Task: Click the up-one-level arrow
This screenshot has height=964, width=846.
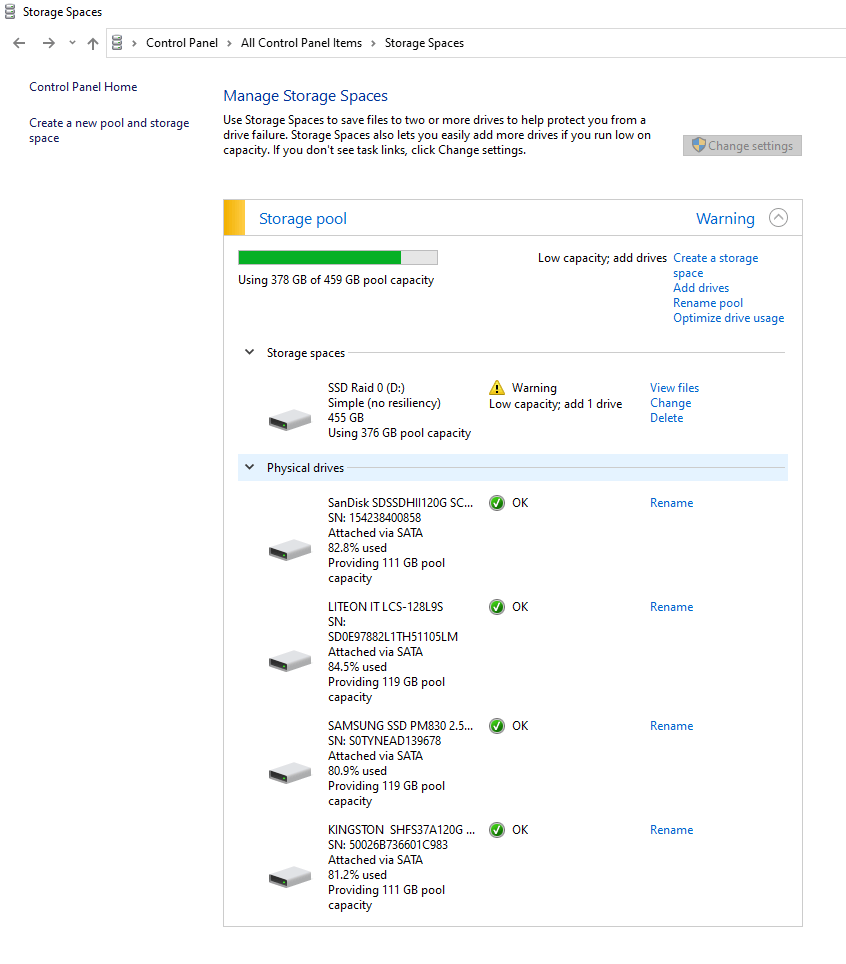Action: click(x=92, y=43)
